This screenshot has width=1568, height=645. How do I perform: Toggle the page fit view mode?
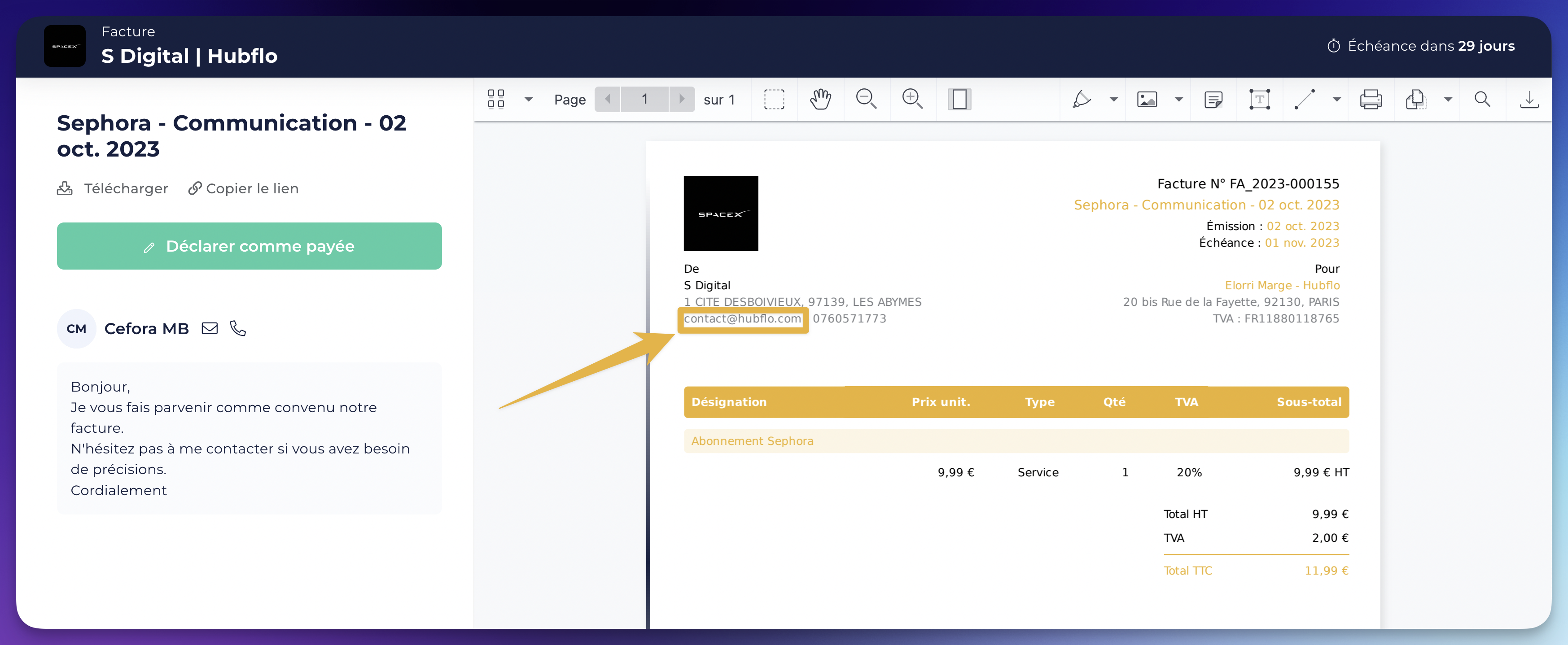tap(959, 99)
